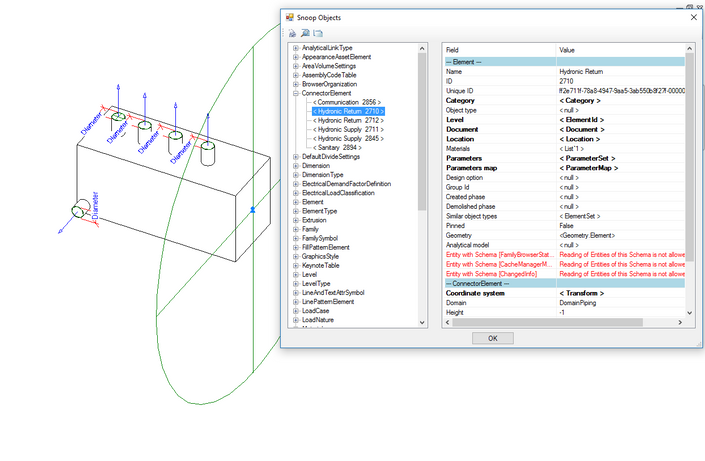Expand the LevelType tree node
This screenshot has width=705, height=461.
tap(296, 284)
